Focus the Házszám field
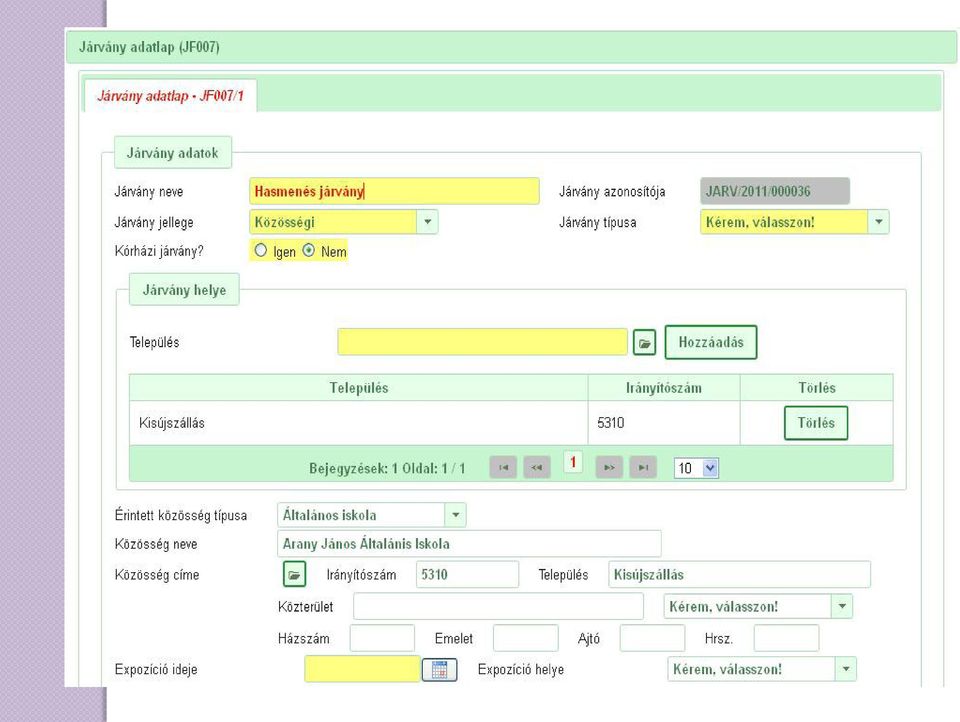 coord(382,638)
